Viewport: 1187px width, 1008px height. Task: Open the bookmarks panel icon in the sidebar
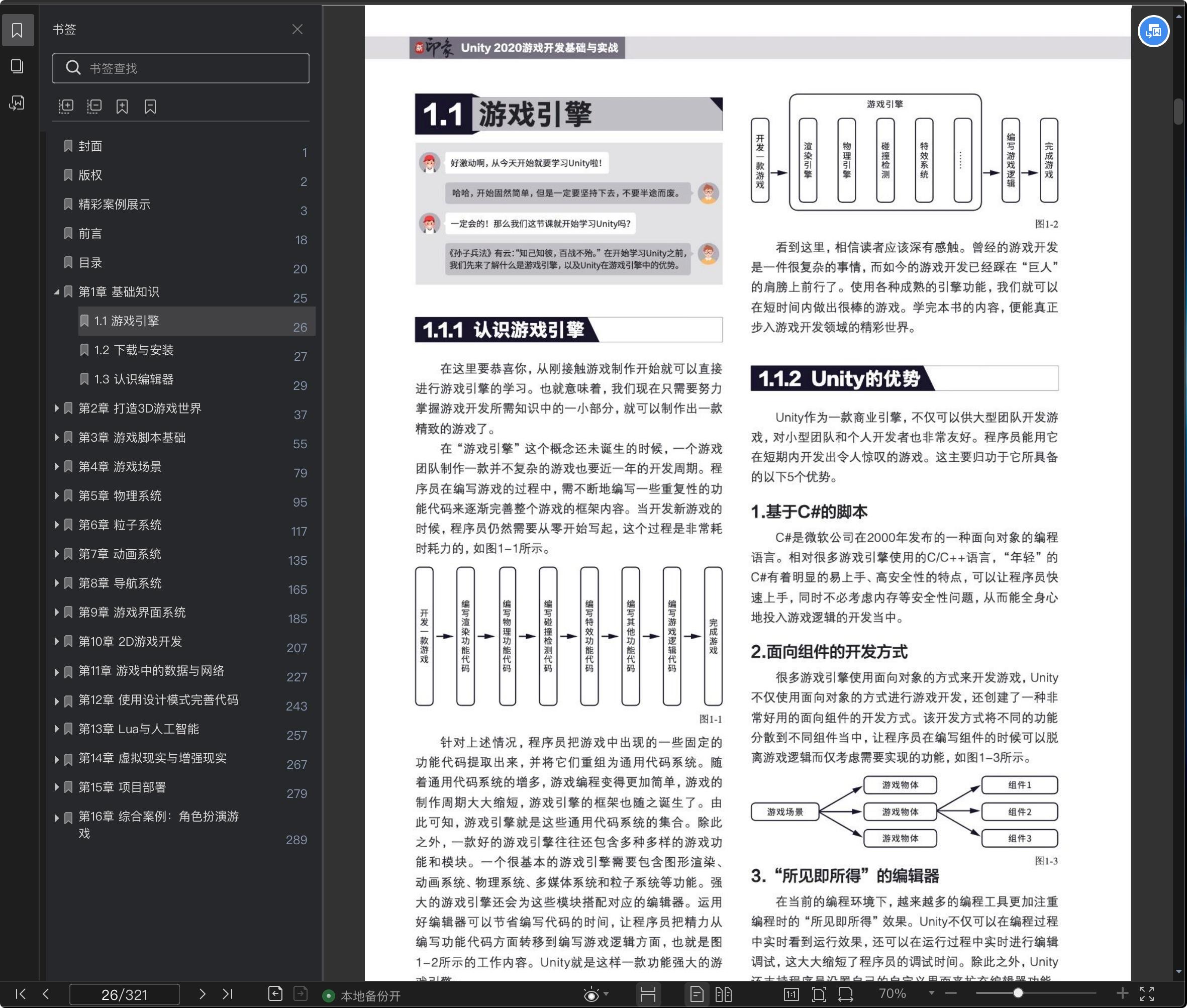[17, 30]
